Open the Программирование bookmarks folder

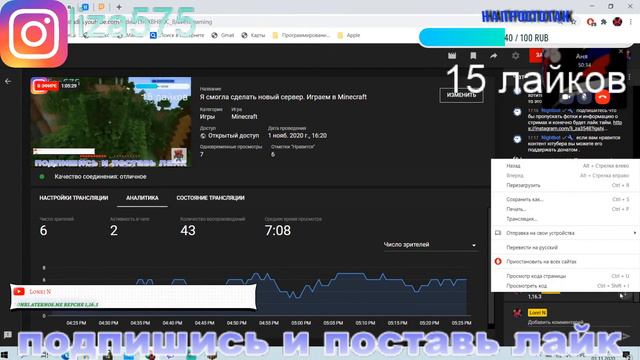click(x=301, y=36)
